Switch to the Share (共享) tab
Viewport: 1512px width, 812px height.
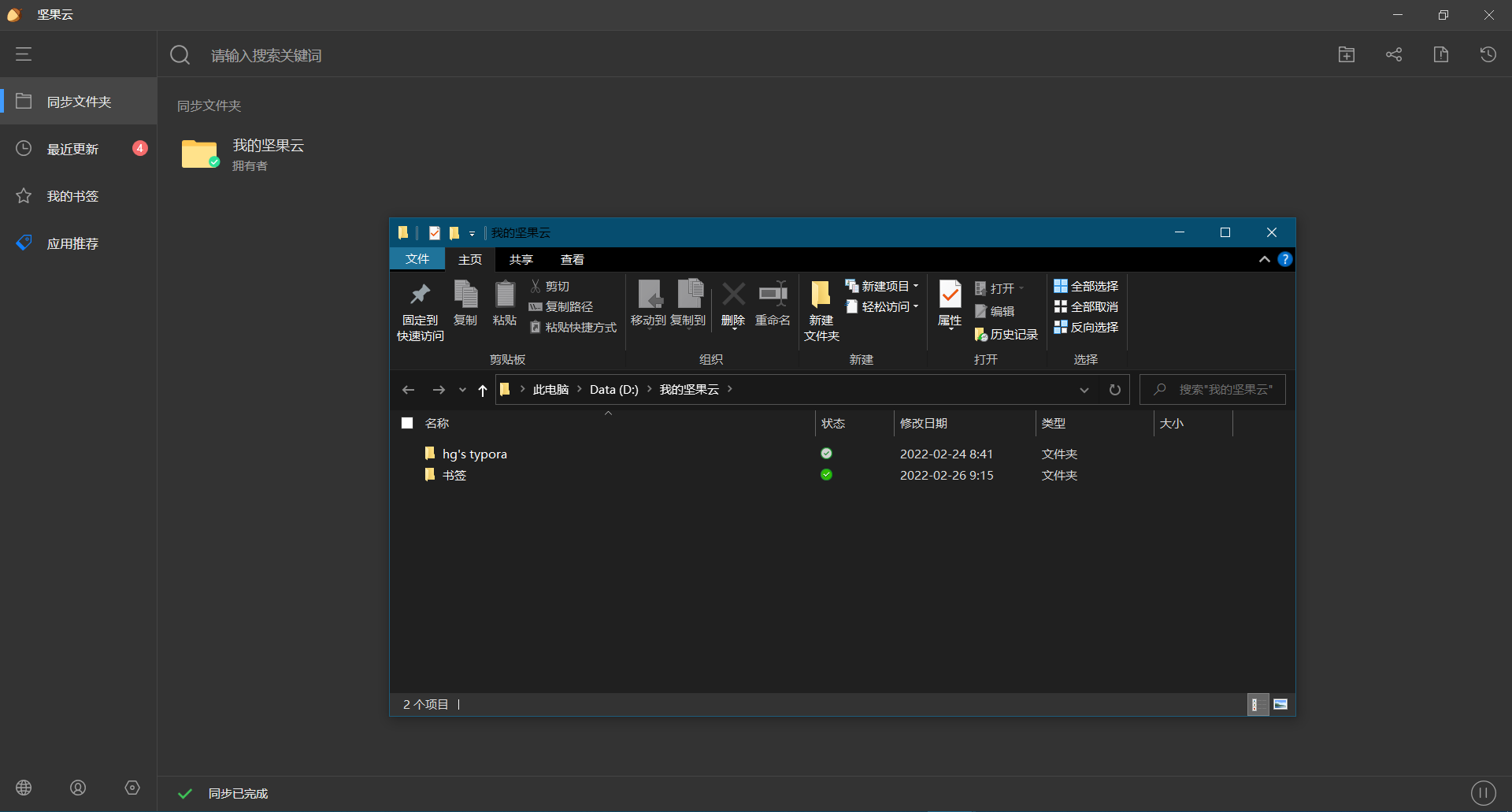pyautogui.click(x=521, y=259)
